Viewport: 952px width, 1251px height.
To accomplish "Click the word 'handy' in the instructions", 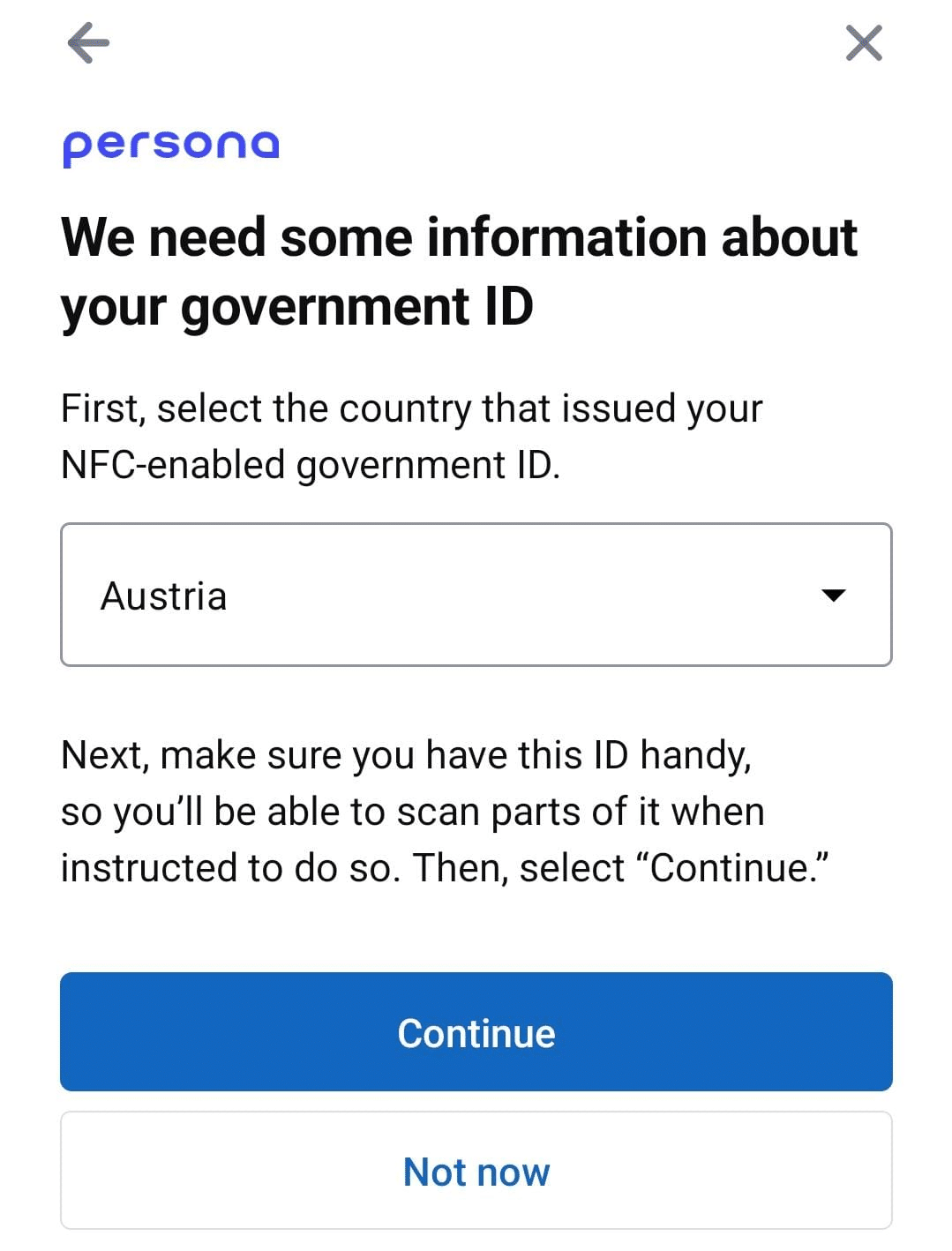I will click(695, 756).
